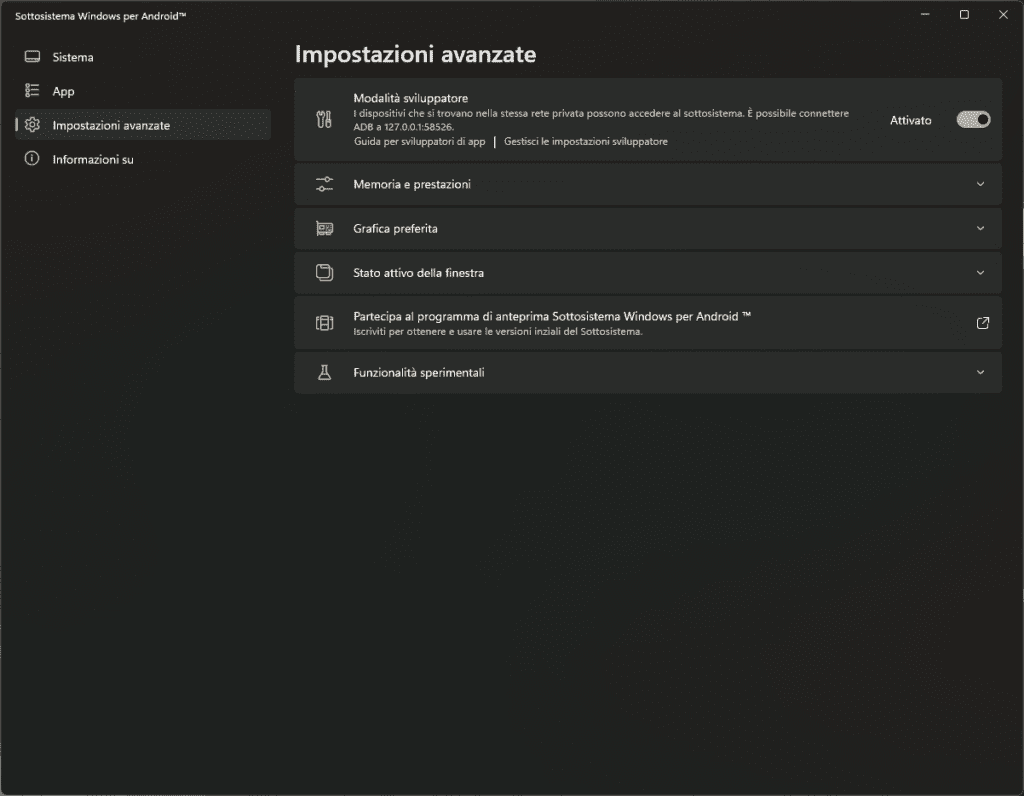
Task: Click the Informazioni su info icon
Action: point(32,159)
